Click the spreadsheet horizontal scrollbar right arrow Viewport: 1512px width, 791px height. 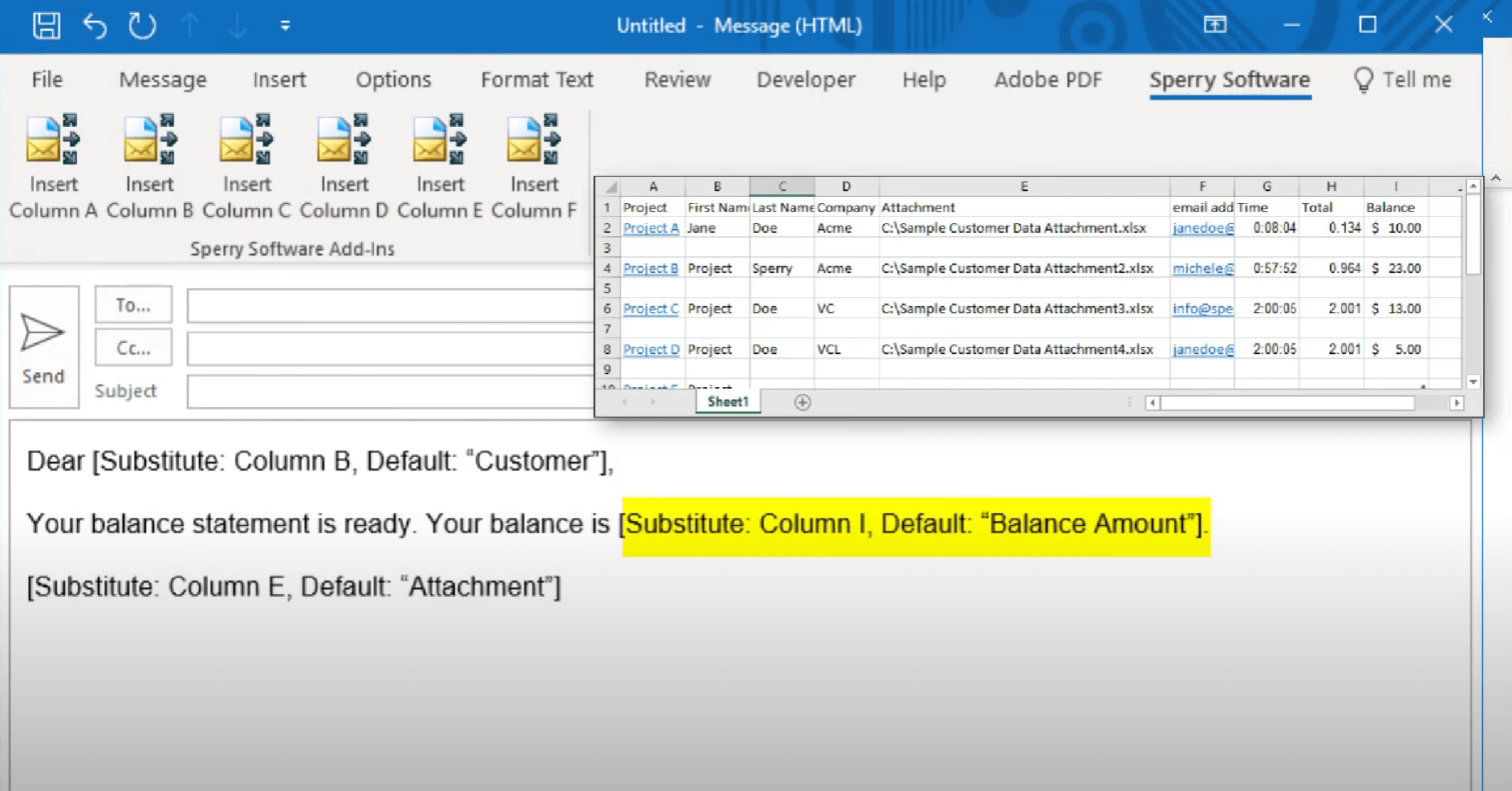(1457, 402)
